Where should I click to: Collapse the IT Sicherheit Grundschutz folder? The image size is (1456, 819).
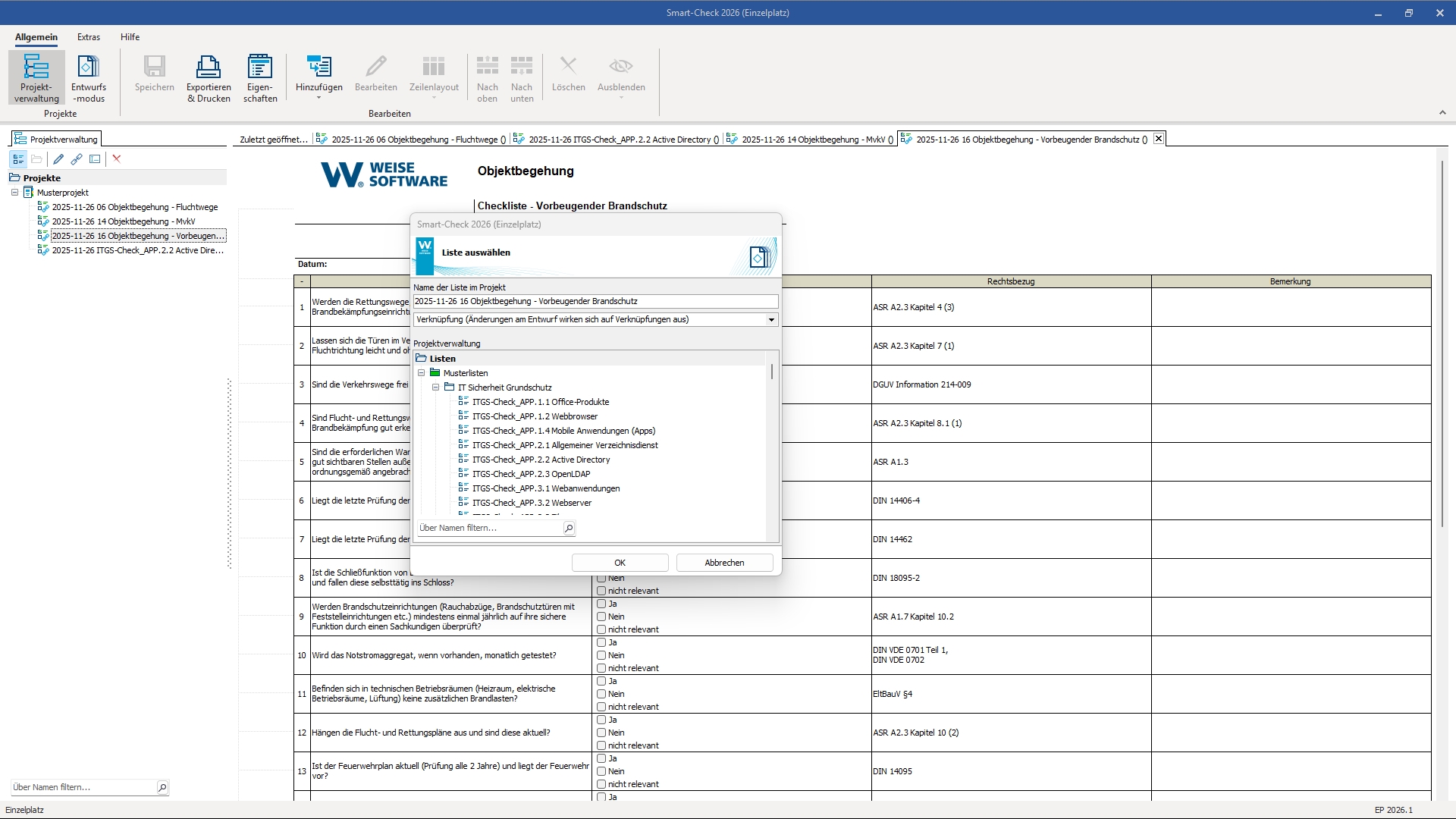click(436, 388)
